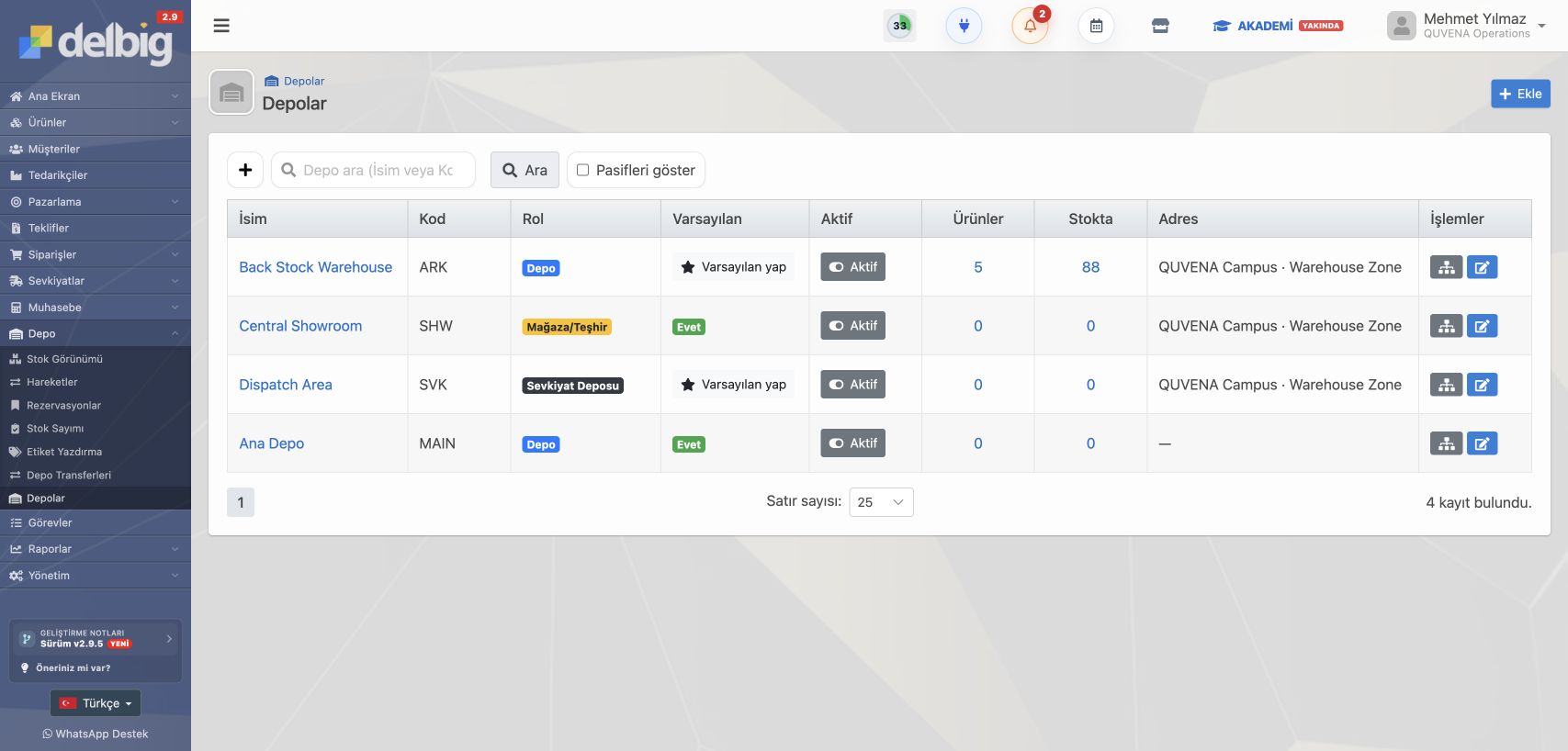Open the store icon in header
The image size is (1568, 751).
click(1160, 26)
